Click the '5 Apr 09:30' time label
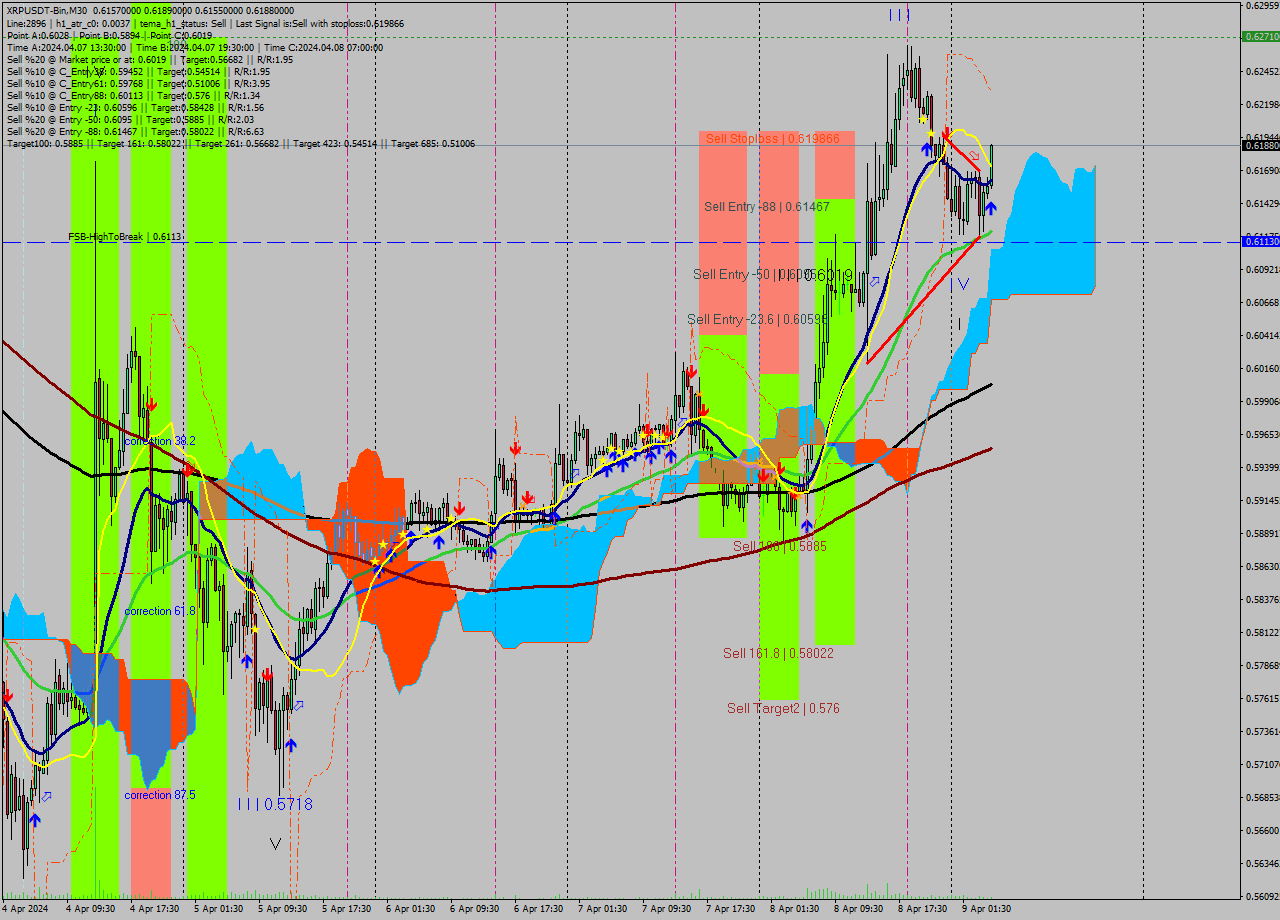Screen dimensions: 1280x920 click(x=282, y=909)
